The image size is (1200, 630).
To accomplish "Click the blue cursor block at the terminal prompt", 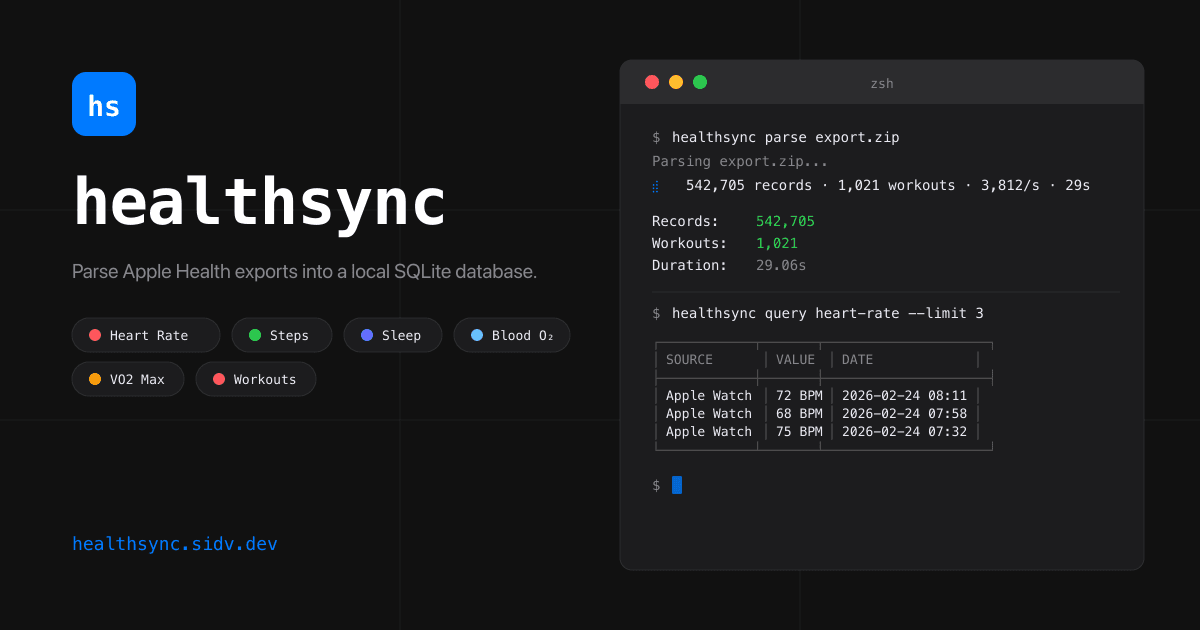I will pyautogui.click(x=678, y=484).
